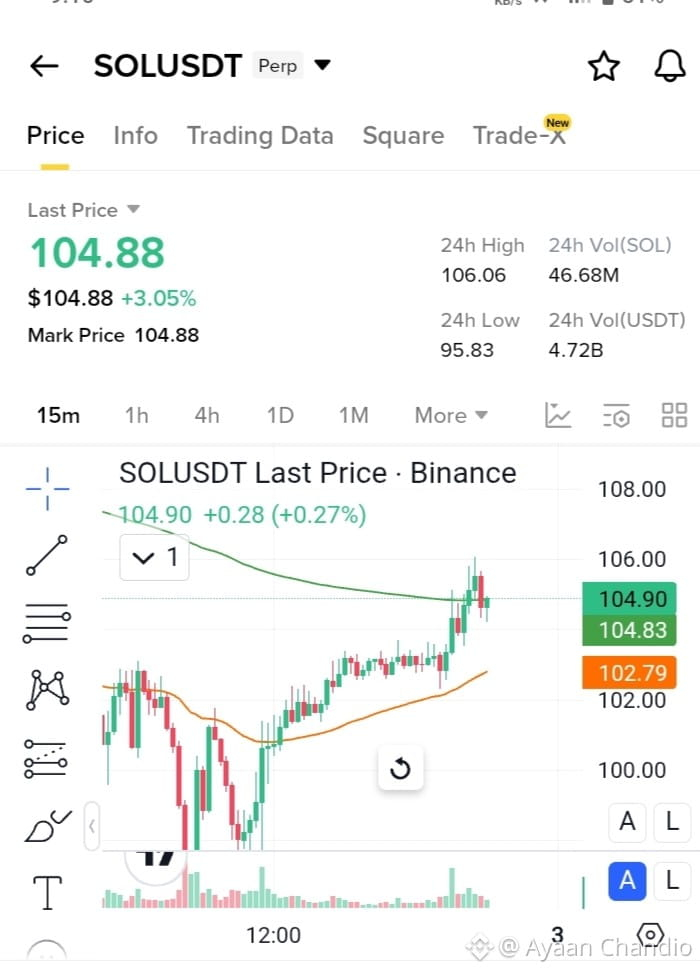
Task: Select the 4h chart interval
Action: [206, 415]
